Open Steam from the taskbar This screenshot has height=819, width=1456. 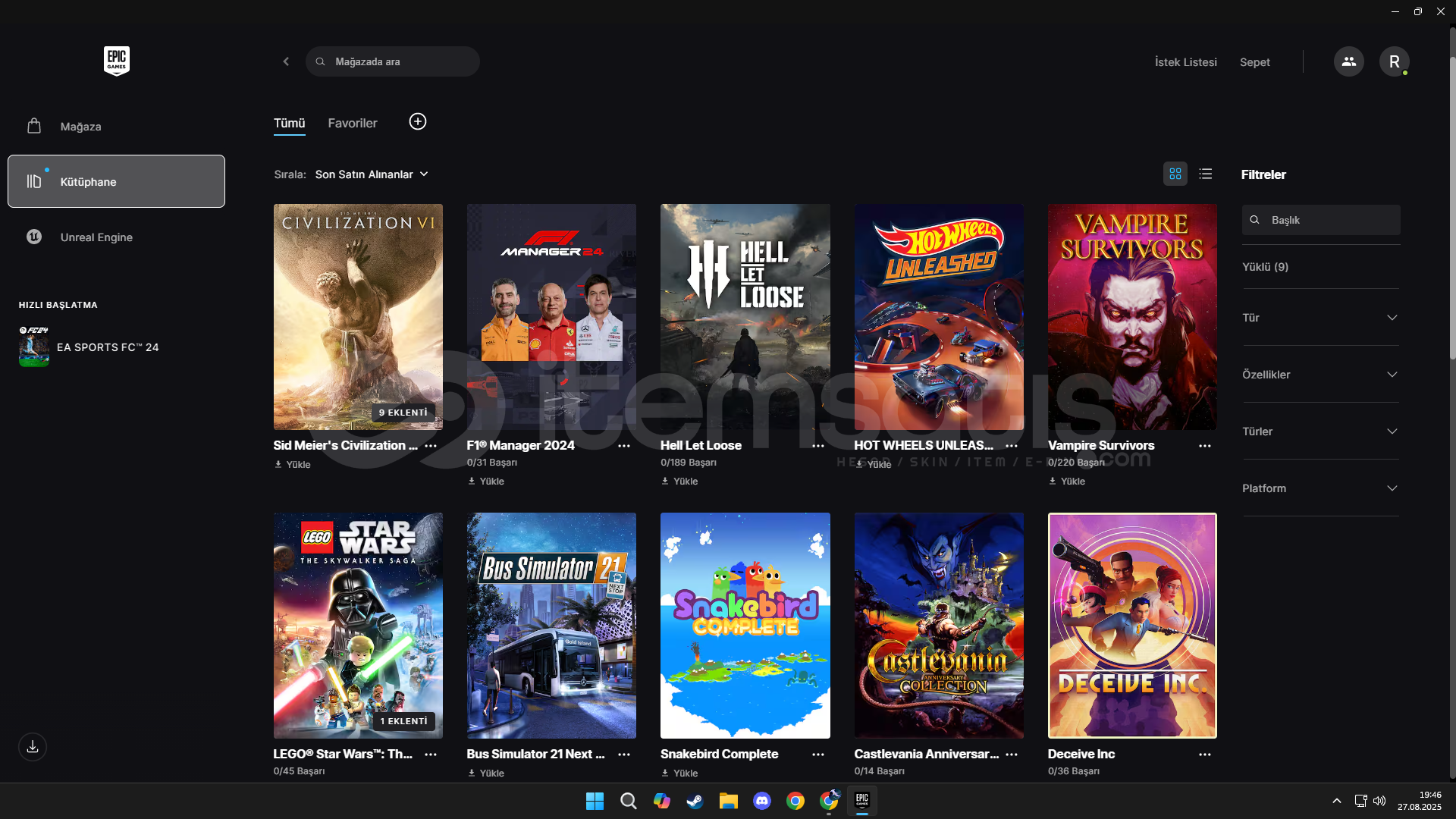tap(695, 801)
